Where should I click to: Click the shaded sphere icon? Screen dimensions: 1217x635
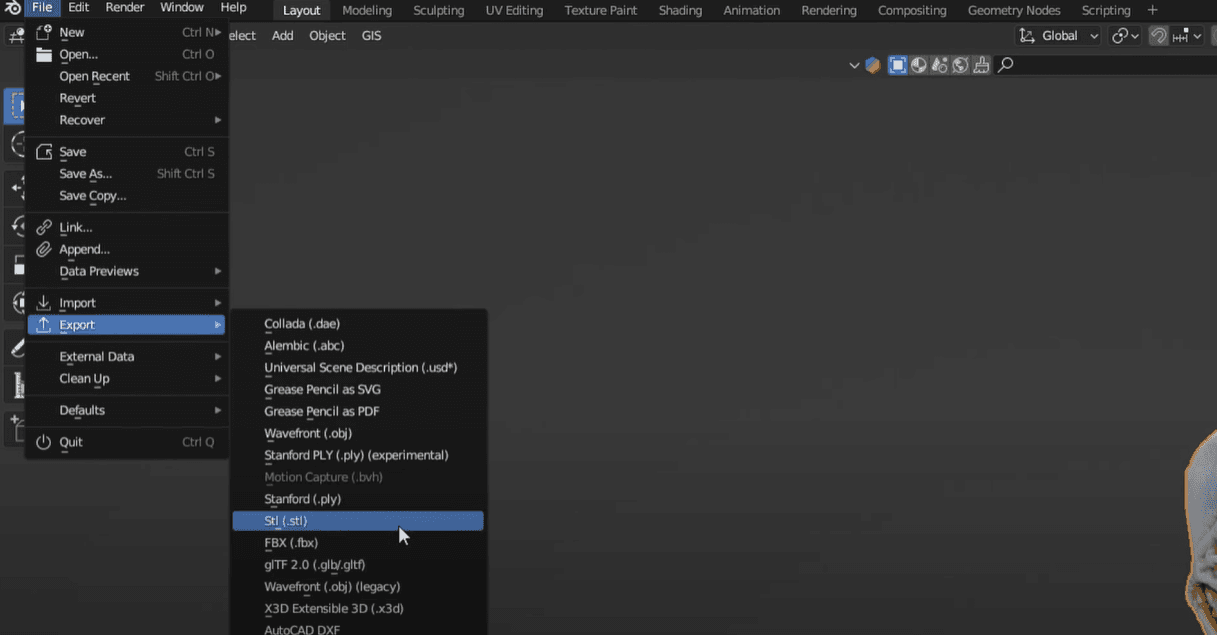[x=919, y=65]
